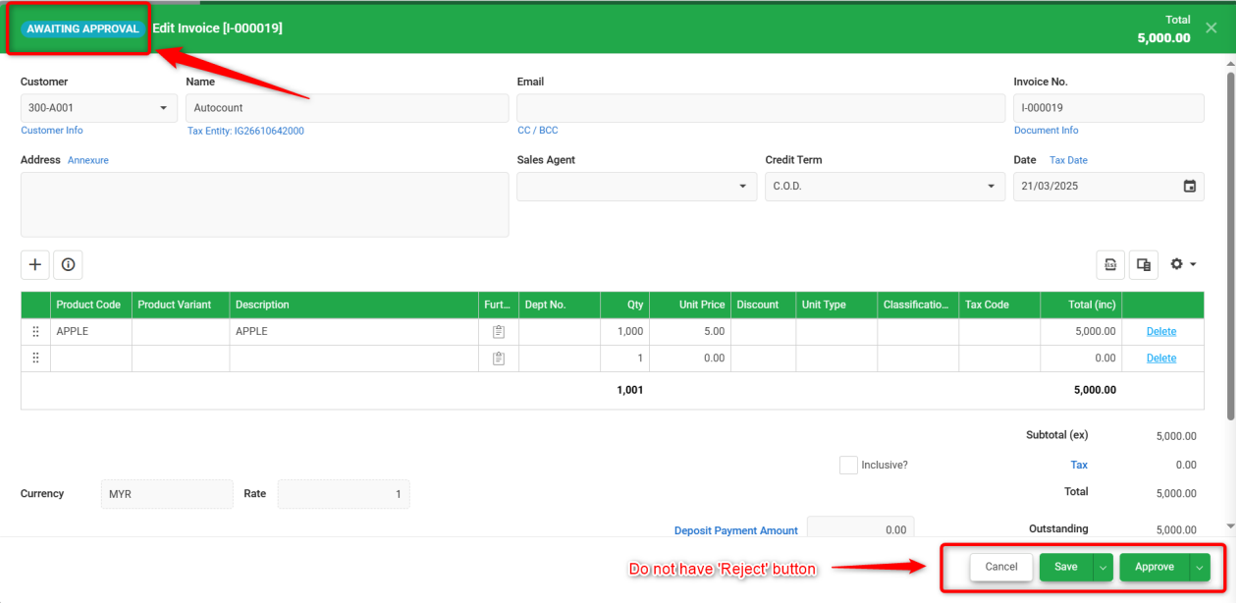Delete the APPLE line item

[1161, 331]
